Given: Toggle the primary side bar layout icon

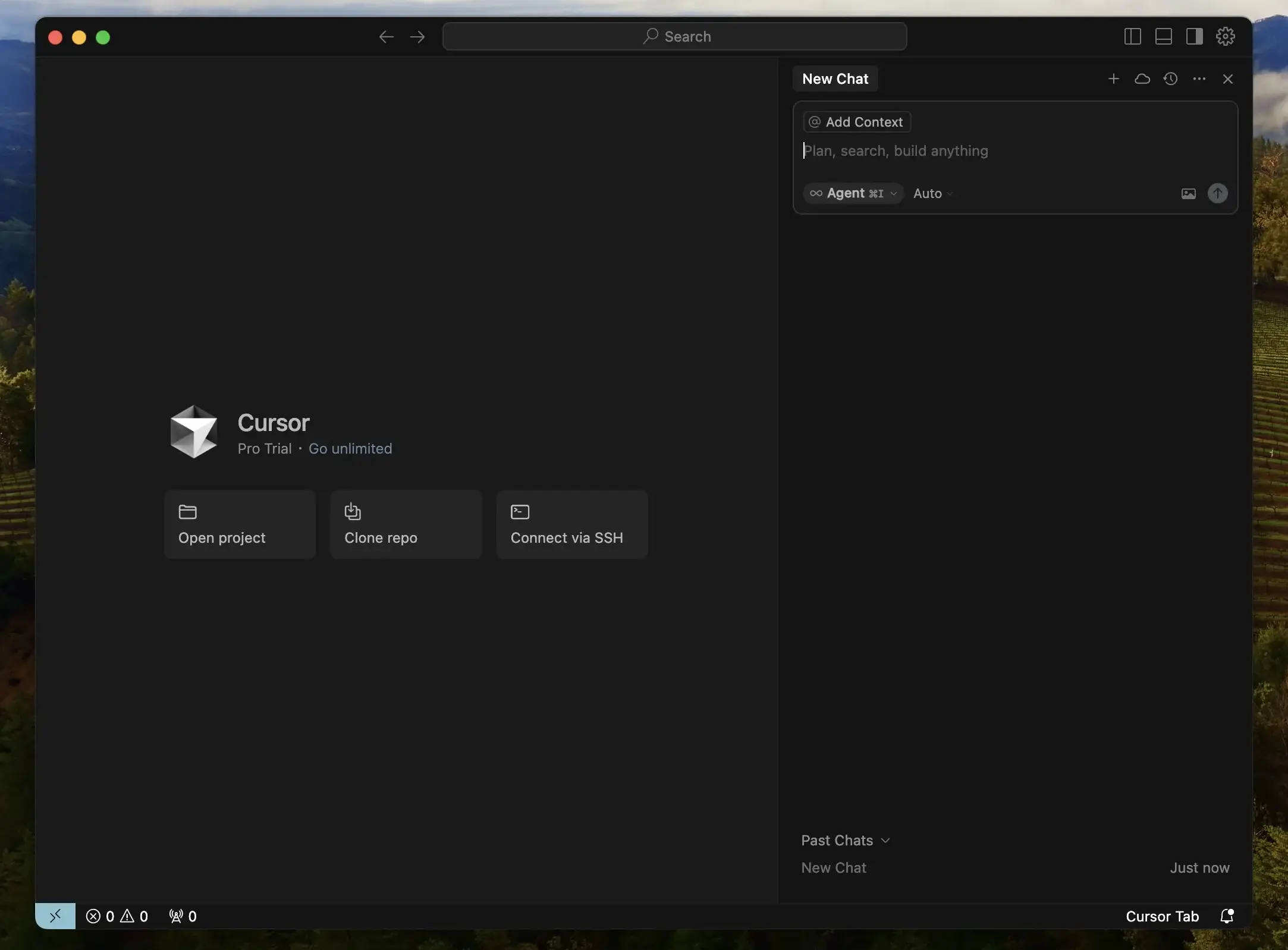Looking at the screenshot, I should (1132, 37).
